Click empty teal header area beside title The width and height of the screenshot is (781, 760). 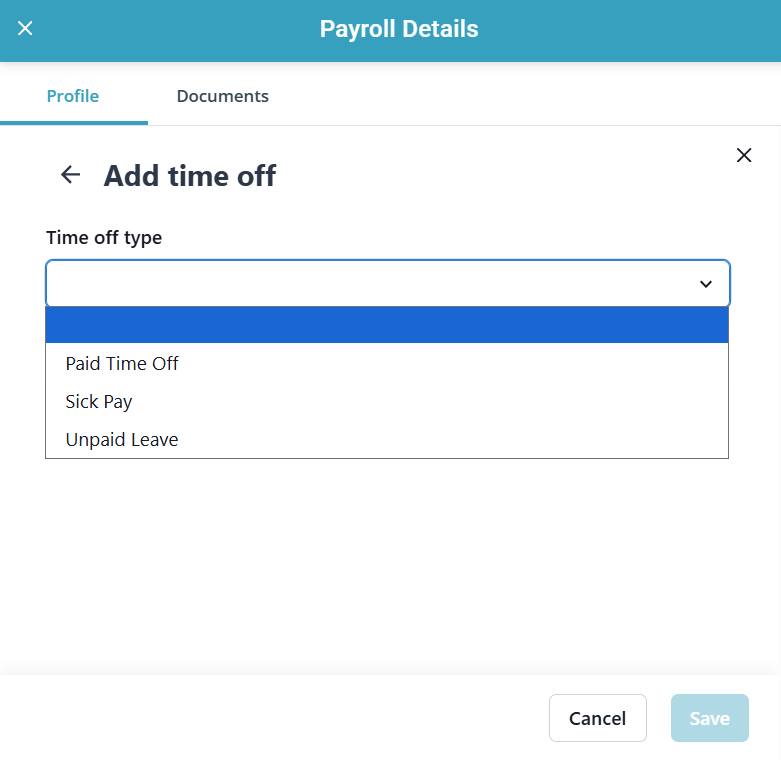tap(620, 30)
